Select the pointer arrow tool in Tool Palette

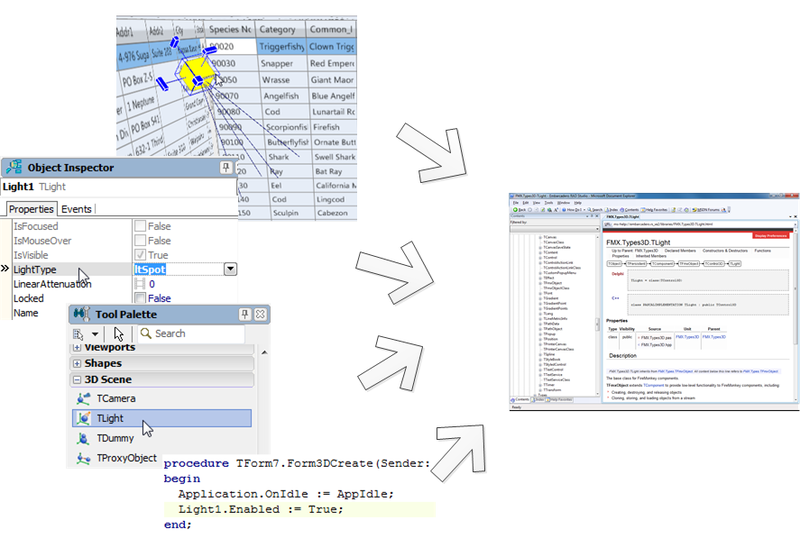click(x=119, y=334)
